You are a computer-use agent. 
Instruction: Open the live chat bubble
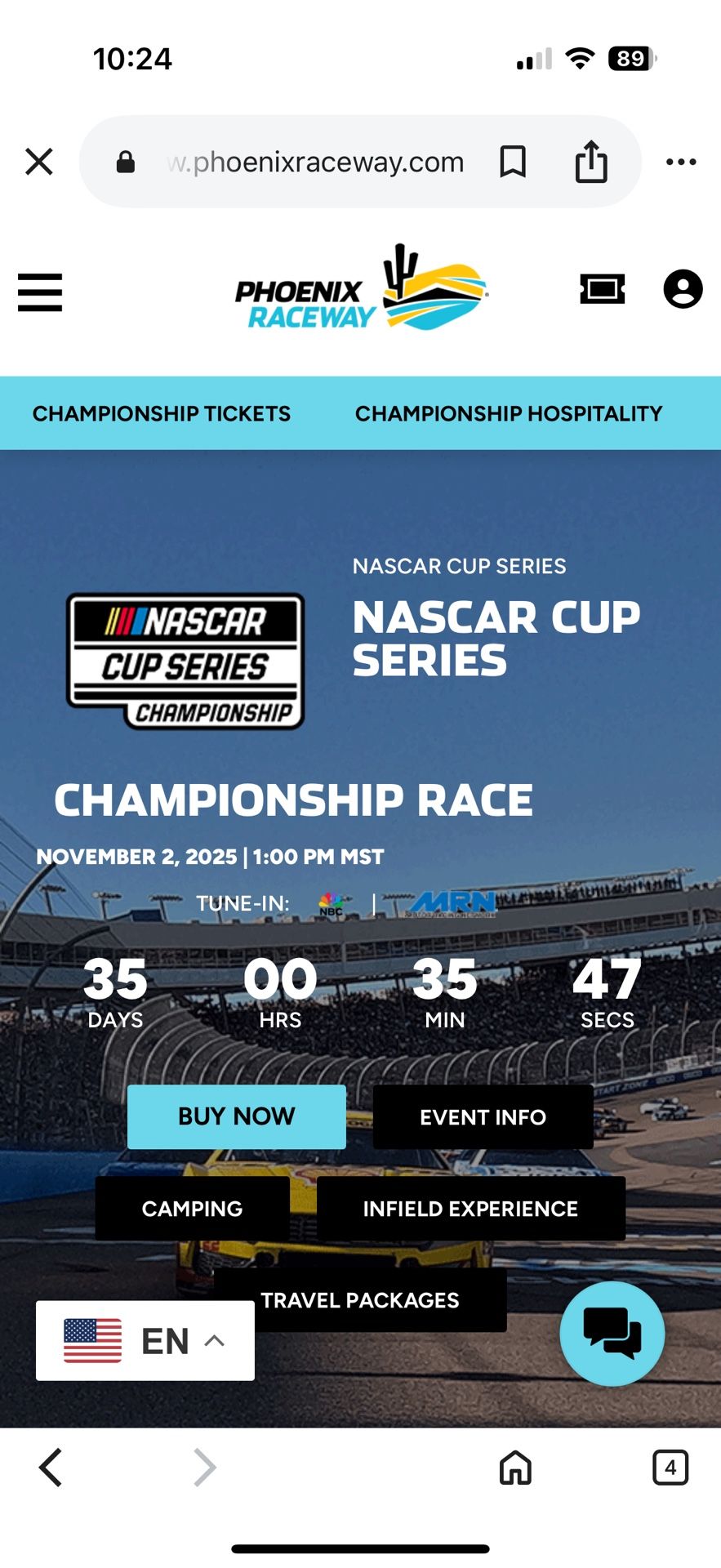pos(612,1333)
